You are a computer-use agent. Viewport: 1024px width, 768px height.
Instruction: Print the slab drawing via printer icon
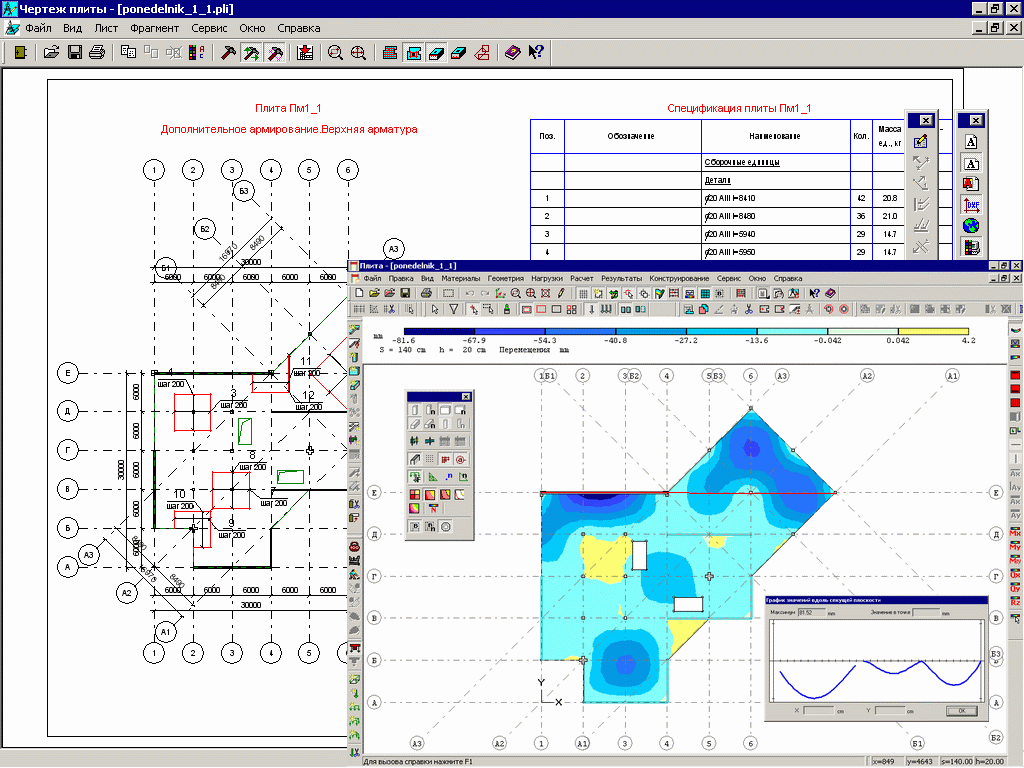(97, 53)
